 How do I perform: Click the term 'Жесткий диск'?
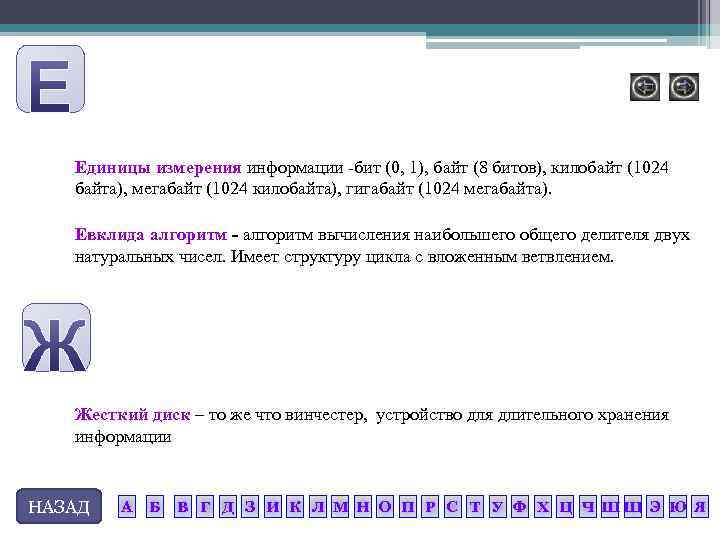pos(132,415)
